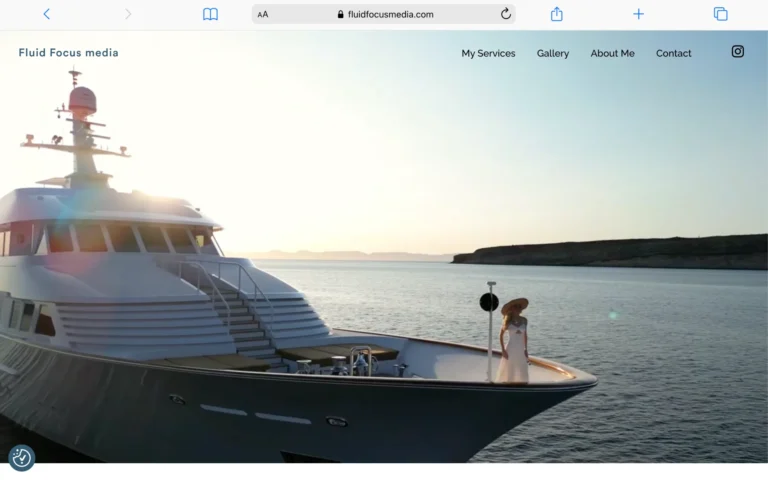
Task: Open the Safari share sheet icon
Action: point(556,14)
